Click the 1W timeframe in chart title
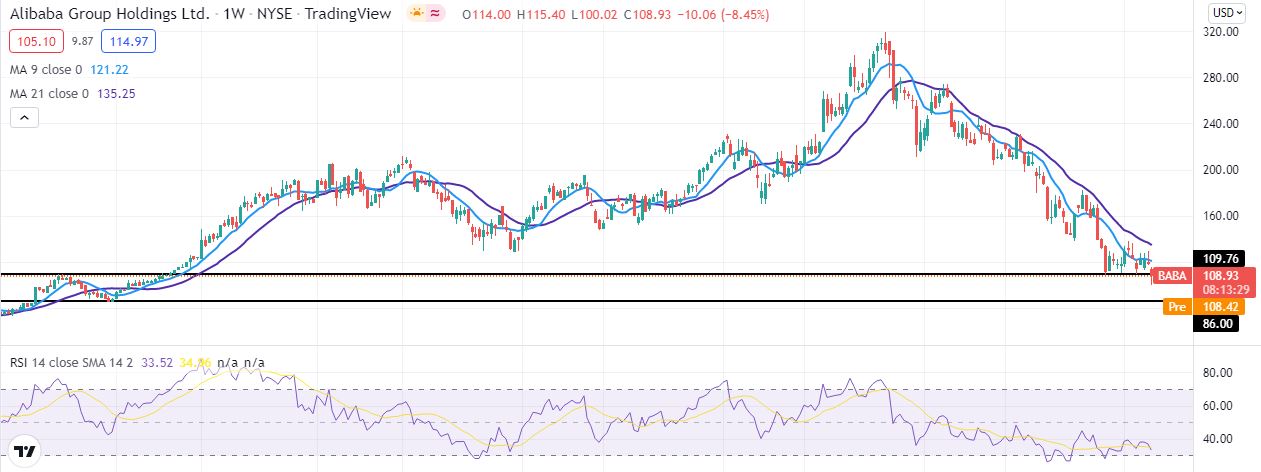 click(x=233, y=15)
